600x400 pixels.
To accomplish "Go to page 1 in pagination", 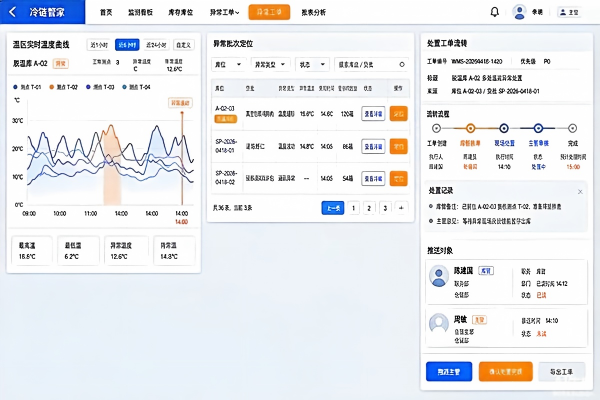I will pyautogui.click(x=353, y=208).
